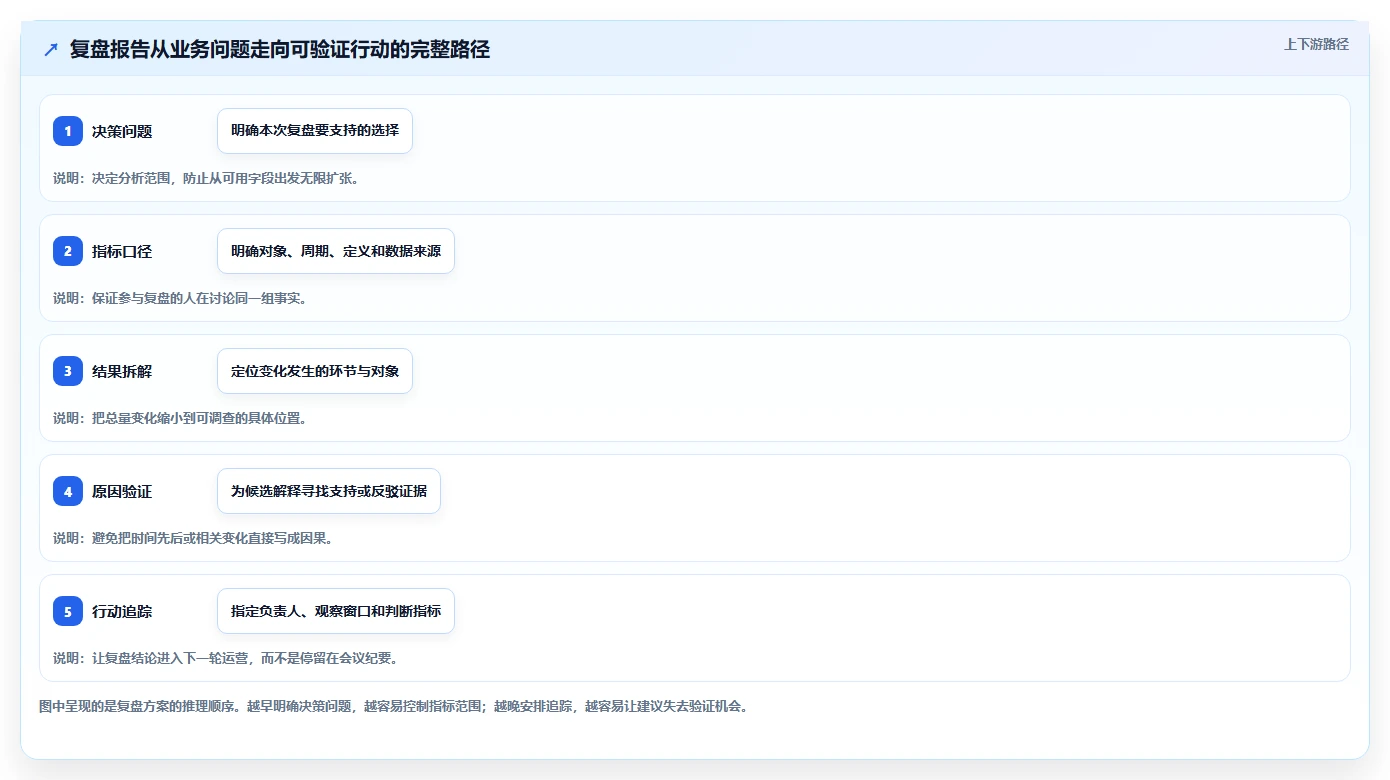Click the step 2 number badge

68,251
